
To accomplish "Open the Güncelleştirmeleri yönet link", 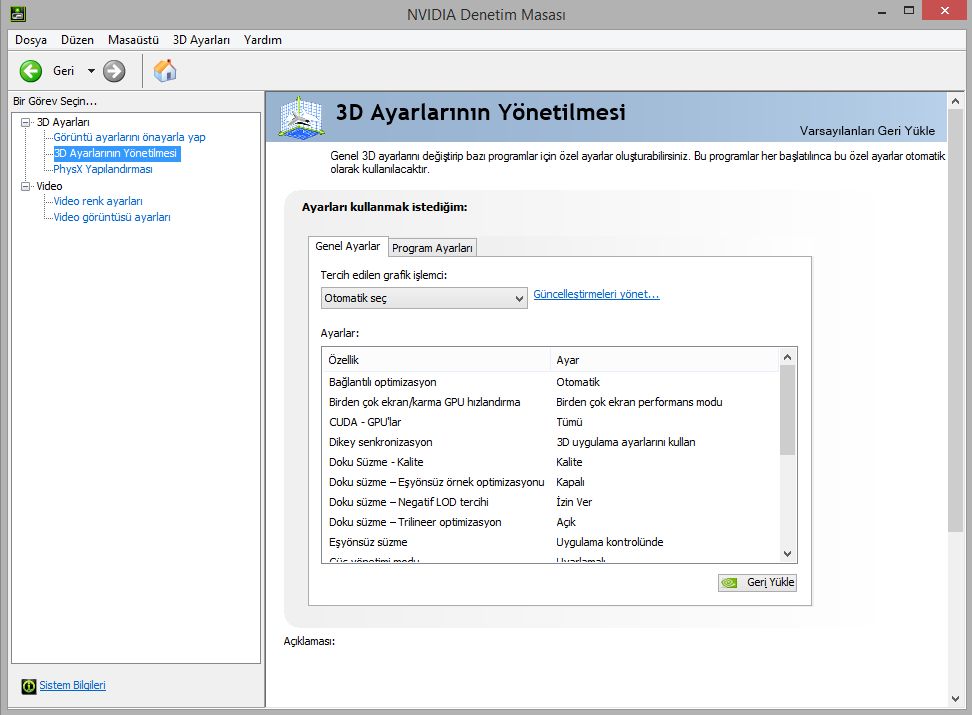I will (596, 294).
